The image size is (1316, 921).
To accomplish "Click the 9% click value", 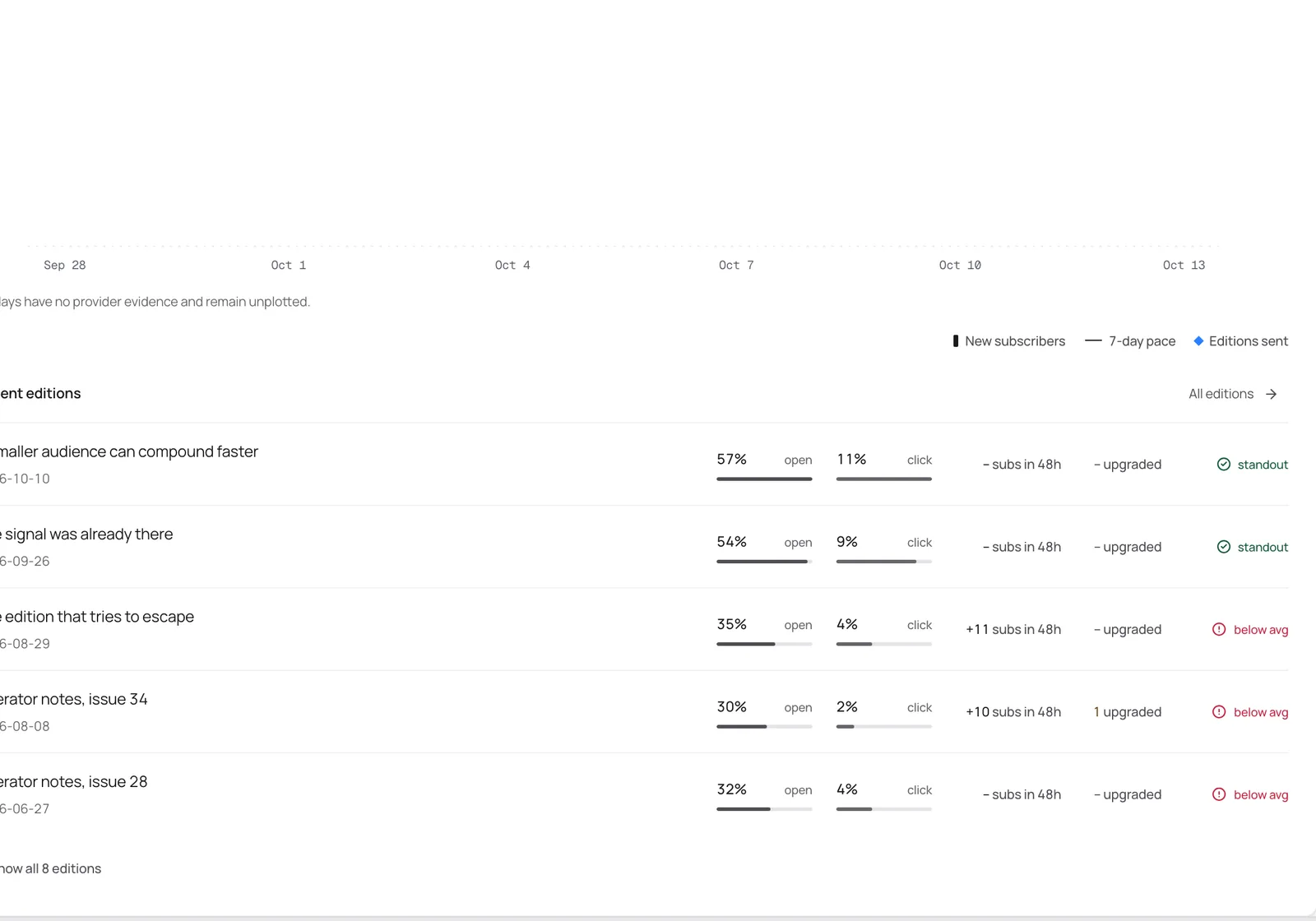I will coord(847,542).
